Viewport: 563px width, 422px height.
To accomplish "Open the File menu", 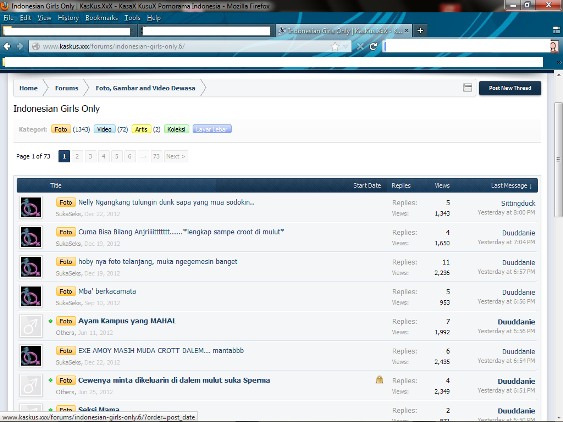I will (x=8, y=18).
